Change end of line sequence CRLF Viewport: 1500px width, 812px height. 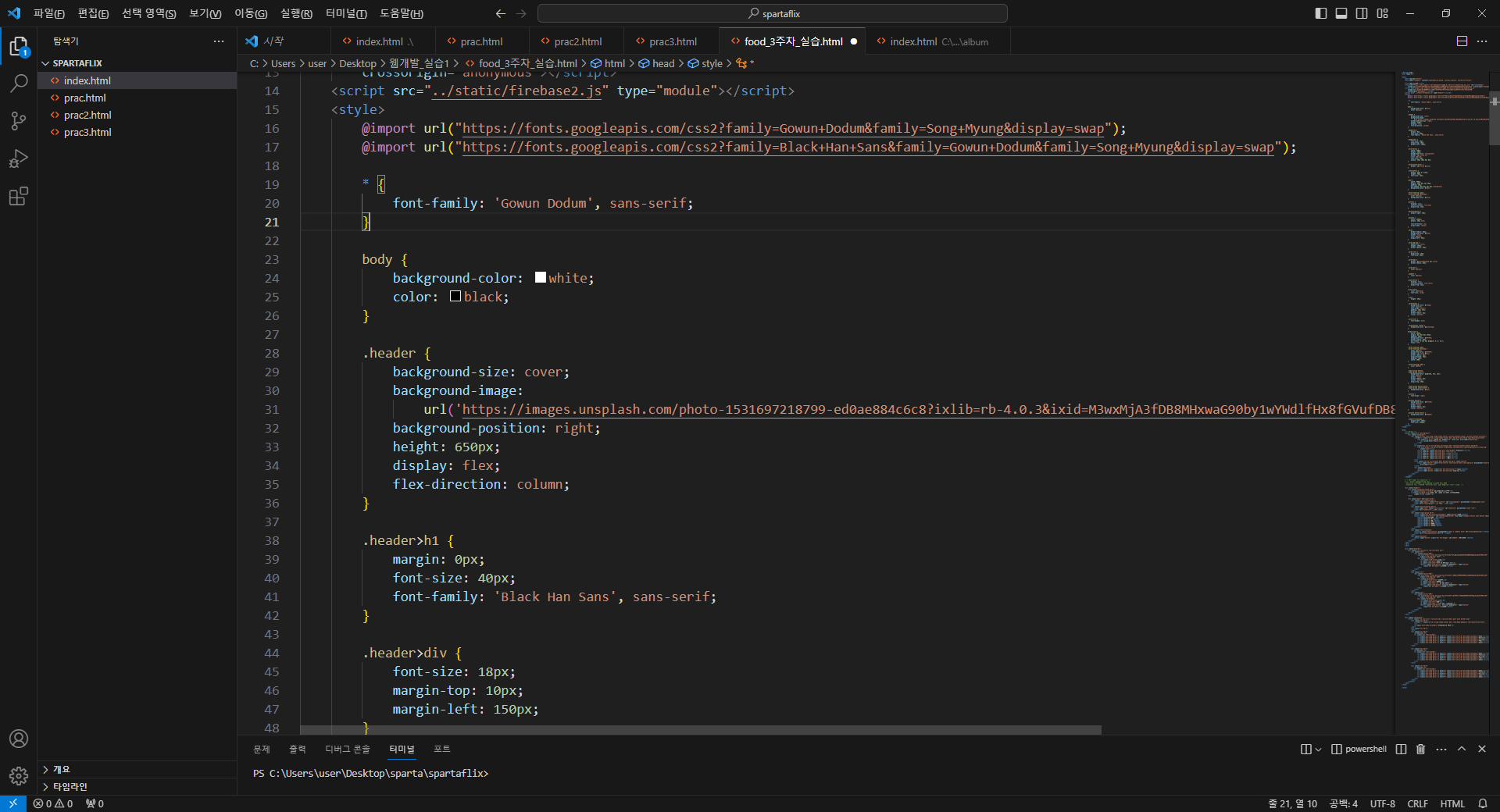tap(1418, 803)
